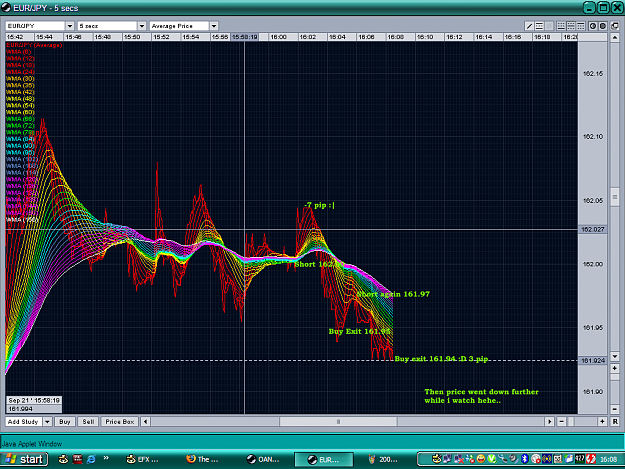Click the WMA (60) legend entry
Screen dimensions: 625x469
(20, 112)
